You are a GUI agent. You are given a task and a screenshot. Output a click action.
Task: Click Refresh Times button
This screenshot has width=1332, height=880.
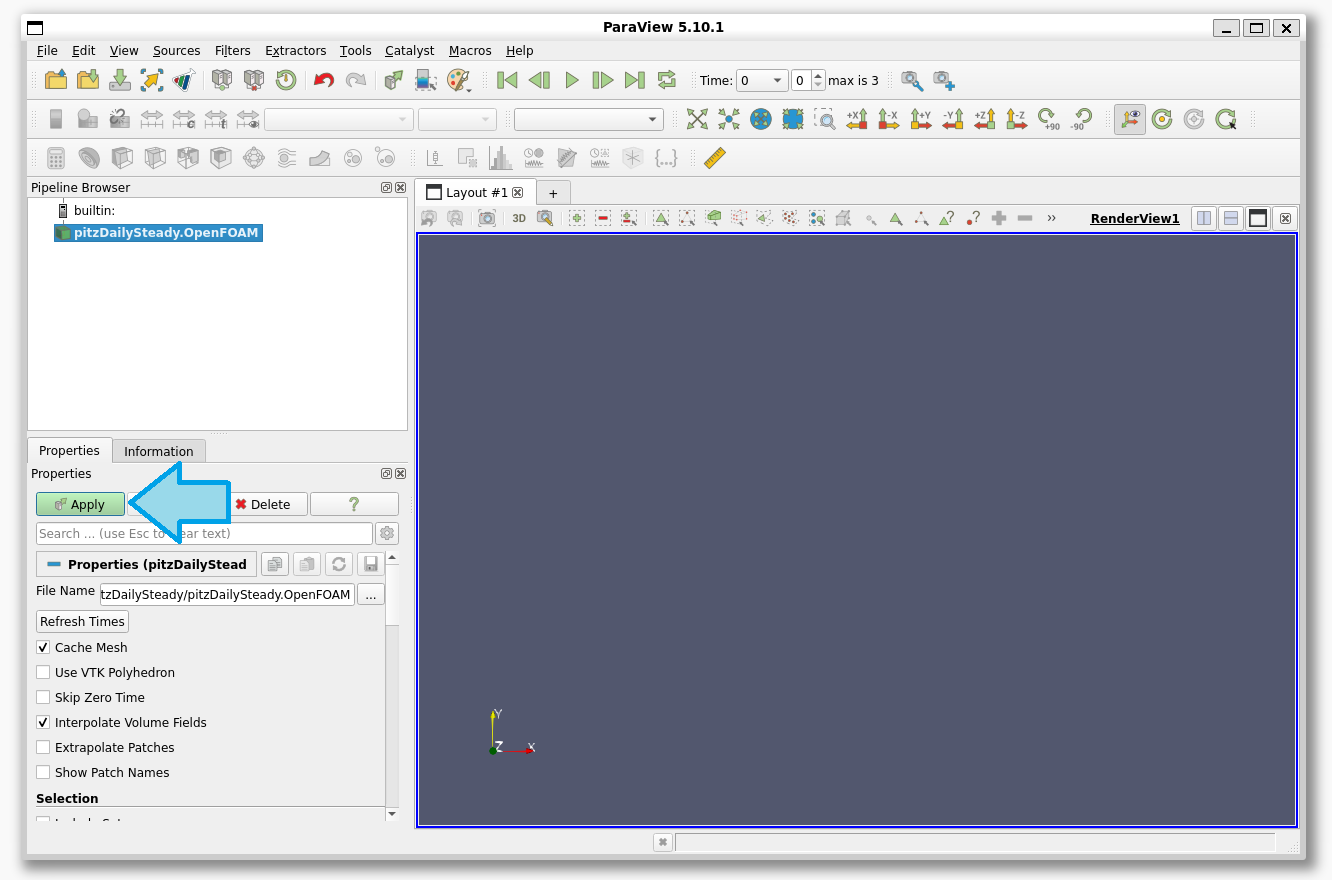[83, 622]
